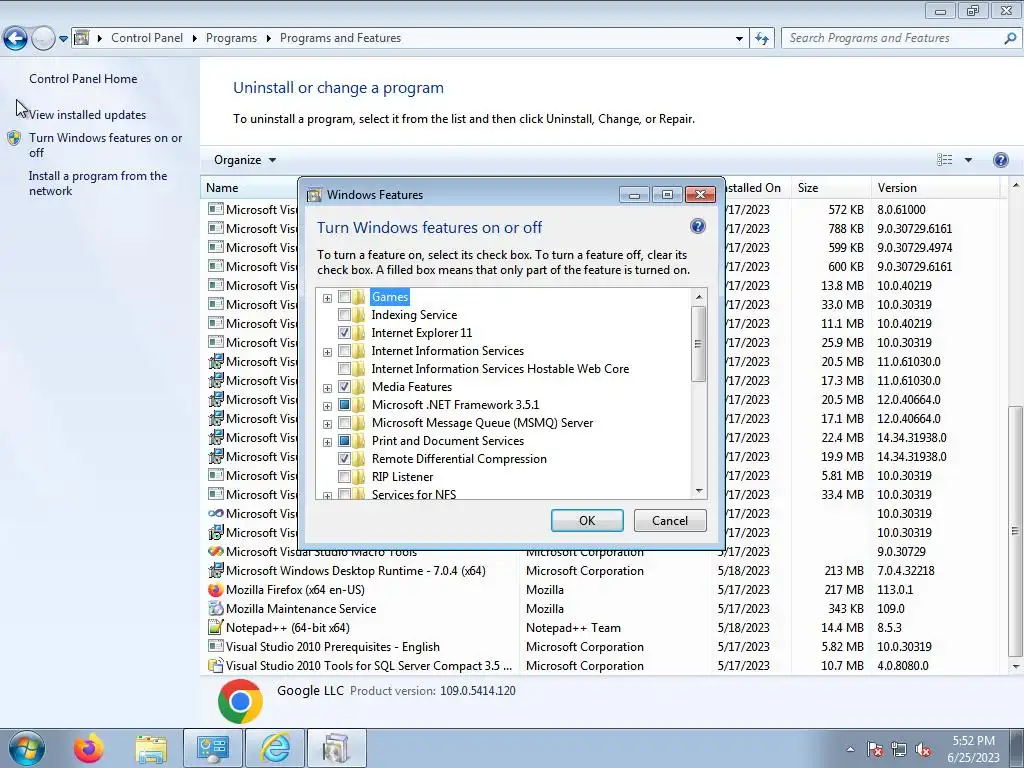1024x768 pixels.
Task: Select Microsoft Visual Studio Macro Tools icon
Action: [x=216, y=552]
